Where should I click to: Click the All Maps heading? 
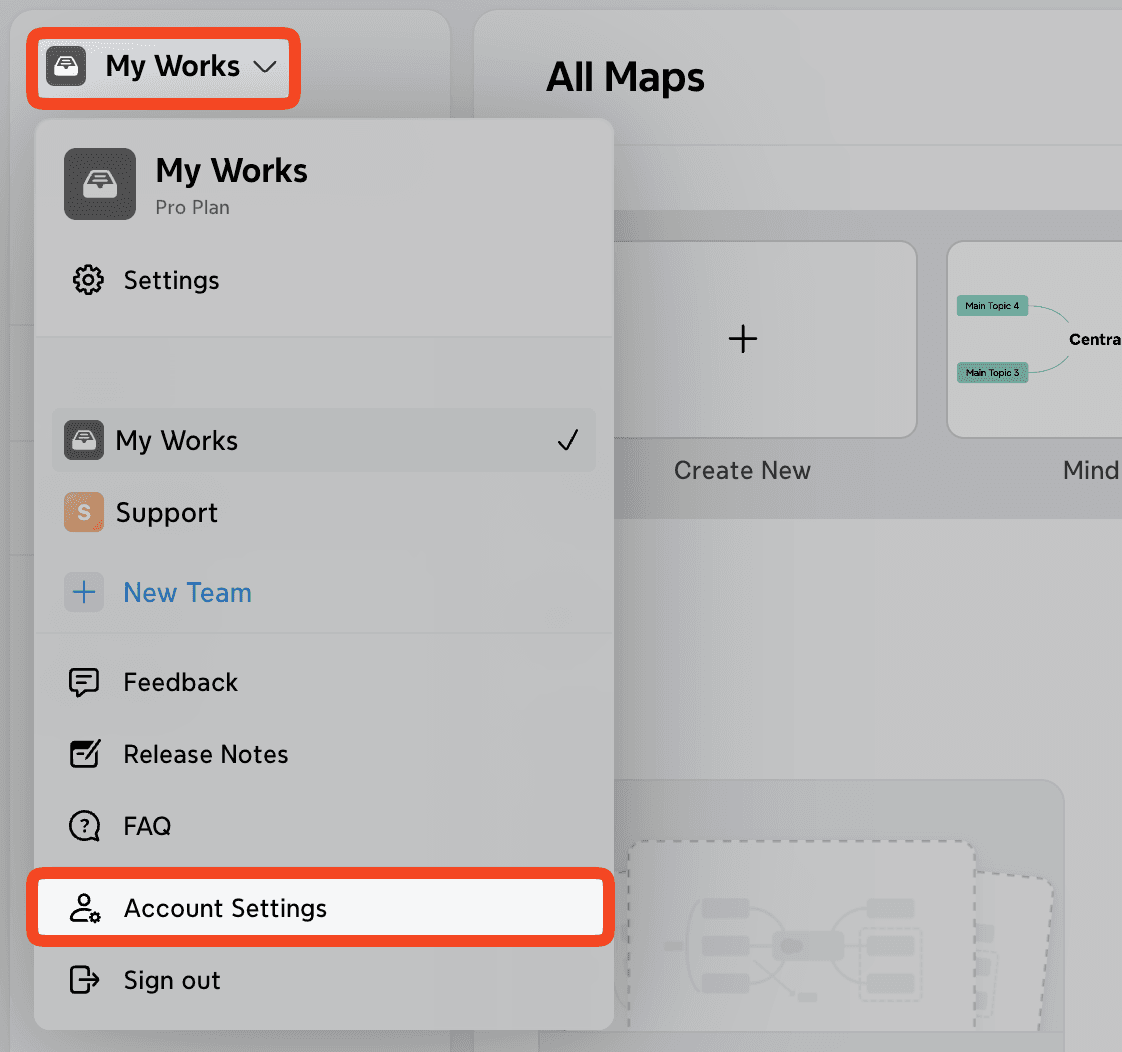tap(625, 77)
